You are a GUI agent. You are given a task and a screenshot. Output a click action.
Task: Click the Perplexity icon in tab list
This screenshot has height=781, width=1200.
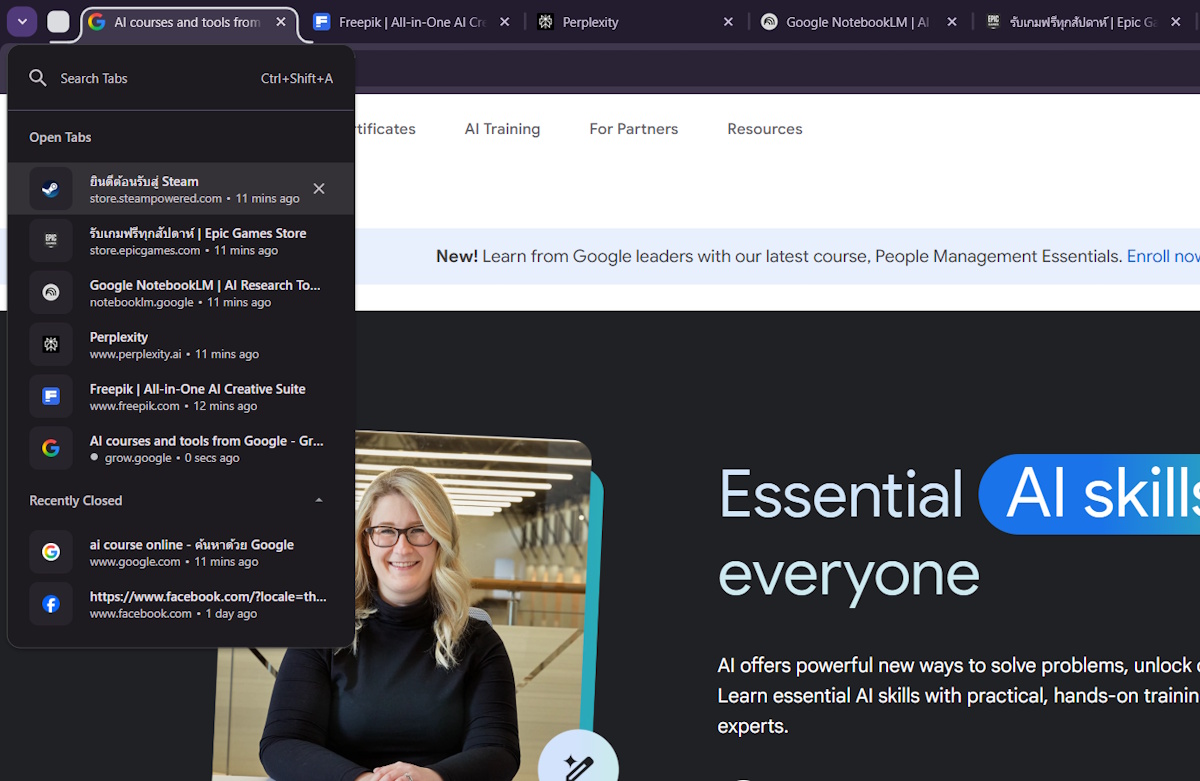(51, 345)
